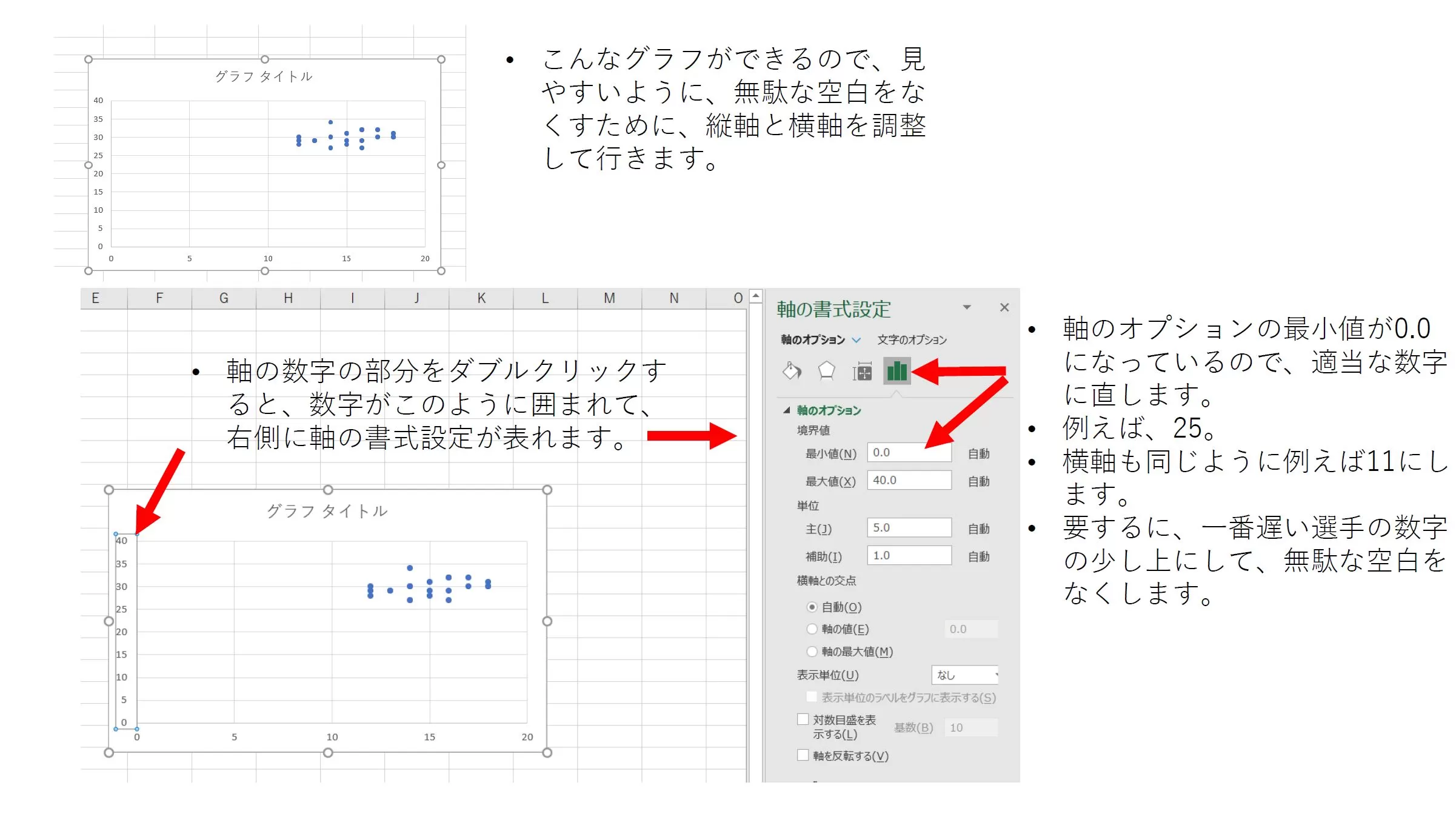
Task: Click the 最大値 40.0 input field
Action: tap(909, 480)
